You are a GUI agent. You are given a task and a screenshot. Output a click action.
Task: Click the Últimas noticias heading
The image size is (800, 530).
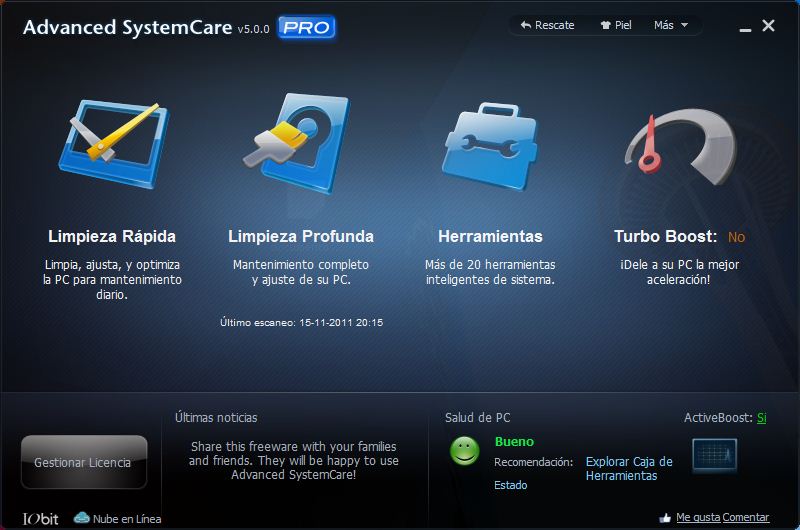point(216,418)
